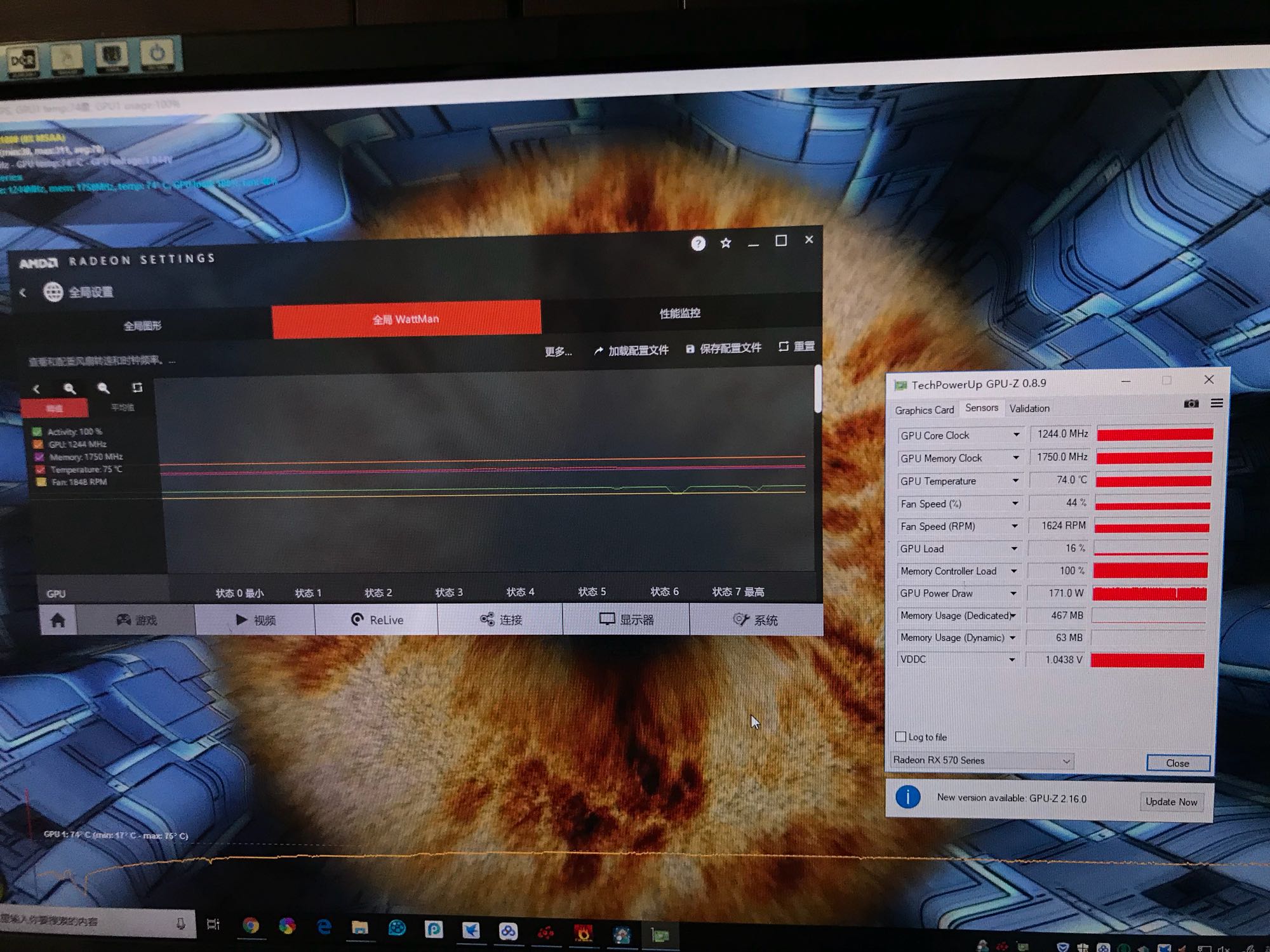Expand the GPU Power Draw sensor dropdown
This screenshot has width=1270, height=952.
tap(1013, 593)
